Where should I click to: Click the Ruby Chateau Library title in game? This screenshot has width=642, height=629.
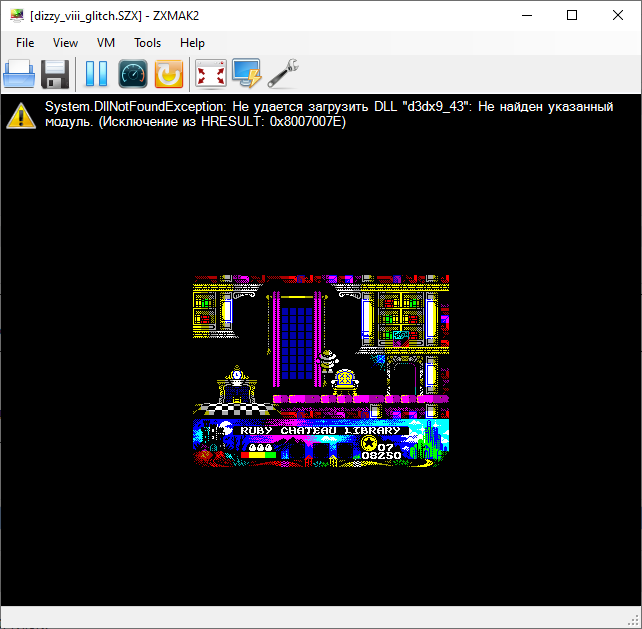point(321,430)
